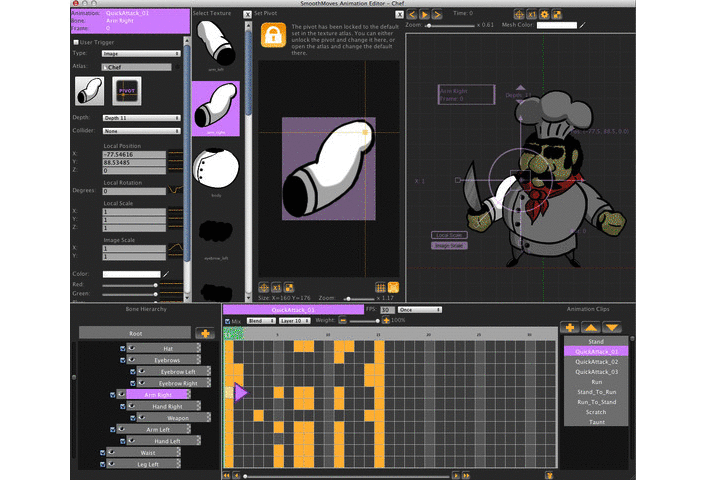Screen dimensions: 706x480
Task: Click the fit view icon in Set Pivot panel
Action: 289,287
